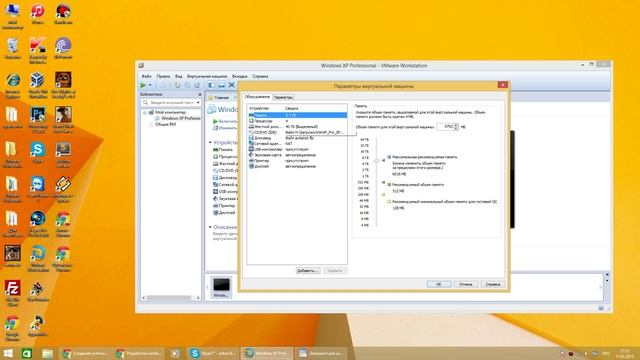This screenshot has height=360, width=640.
Task: Open the Internet Explorer desktop icon
Action: 13,85
